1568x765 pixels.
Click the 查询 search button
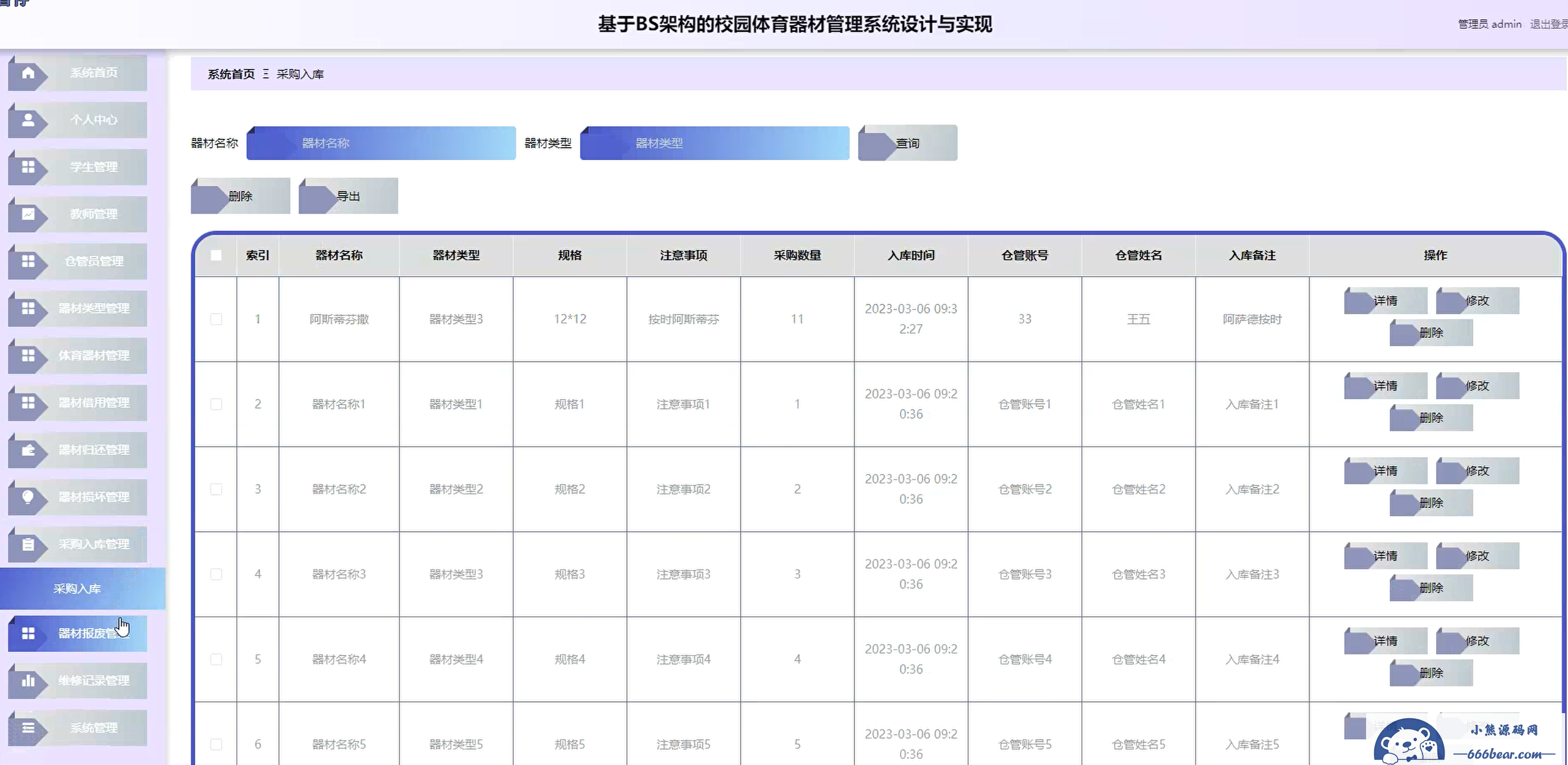point(908,143)
